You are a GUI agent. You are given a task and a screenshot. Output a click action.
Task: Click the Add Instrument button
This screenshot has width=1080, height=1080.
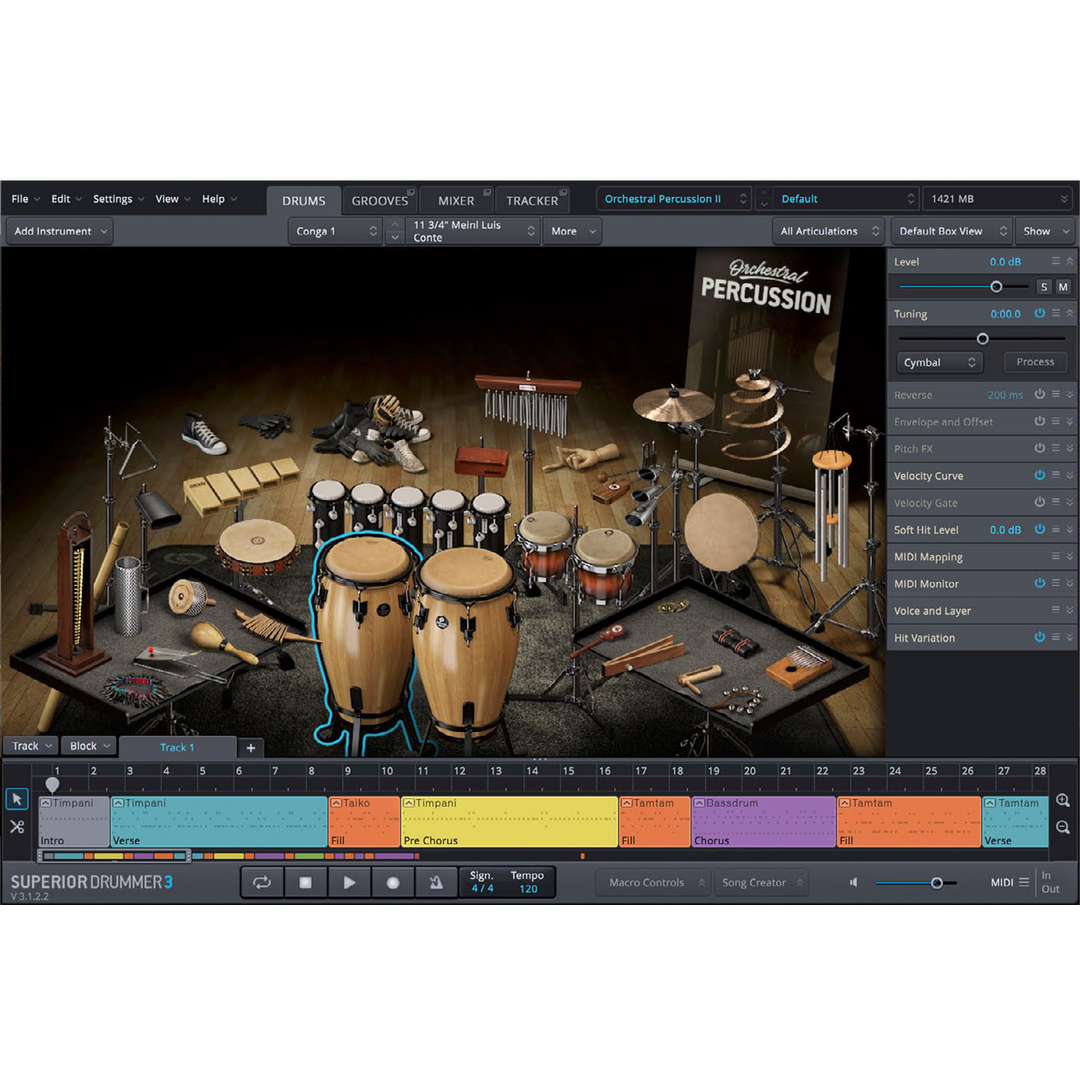click(60, 231)
